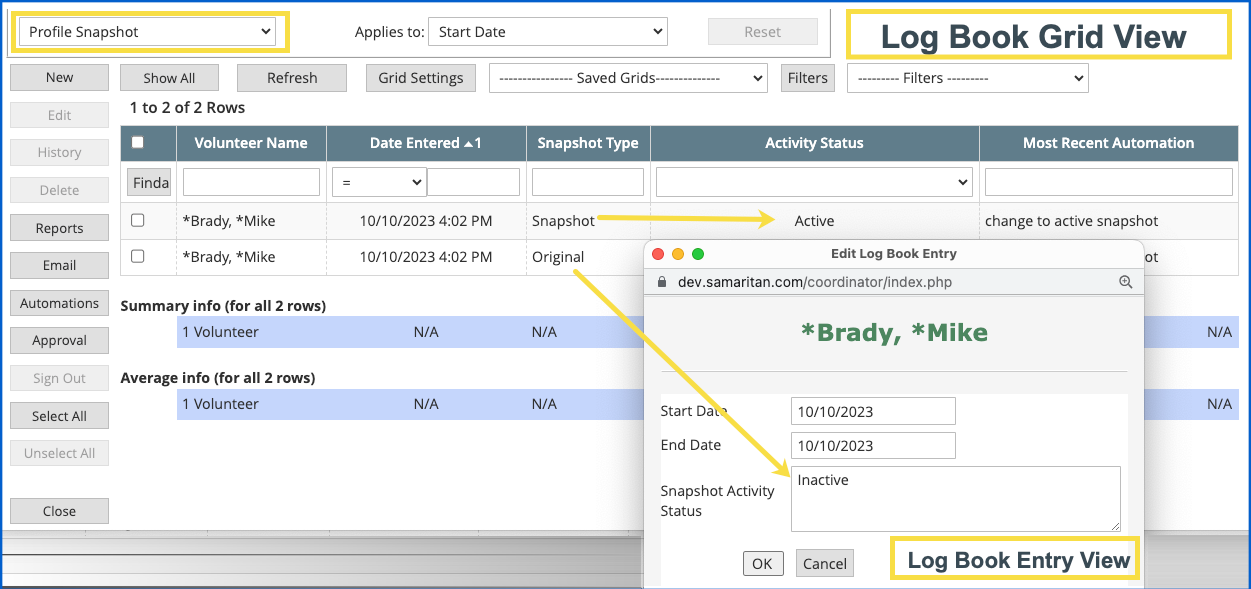The height and width of the screenshot is (589, 1251).
Task: Click the Snapshot Type column header
Action: 588,143
